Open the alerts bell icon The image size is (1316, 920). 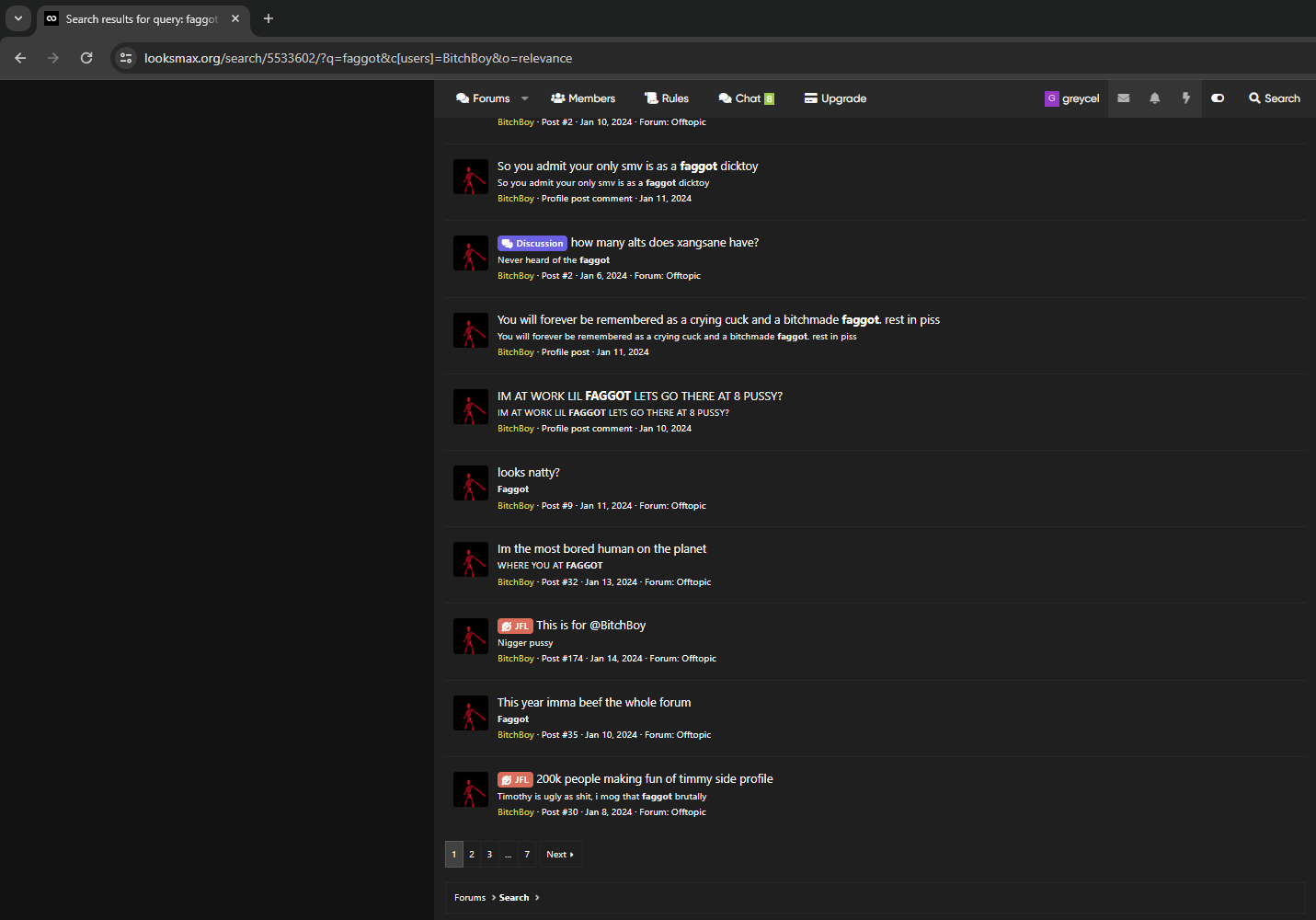click(1154, 98)
